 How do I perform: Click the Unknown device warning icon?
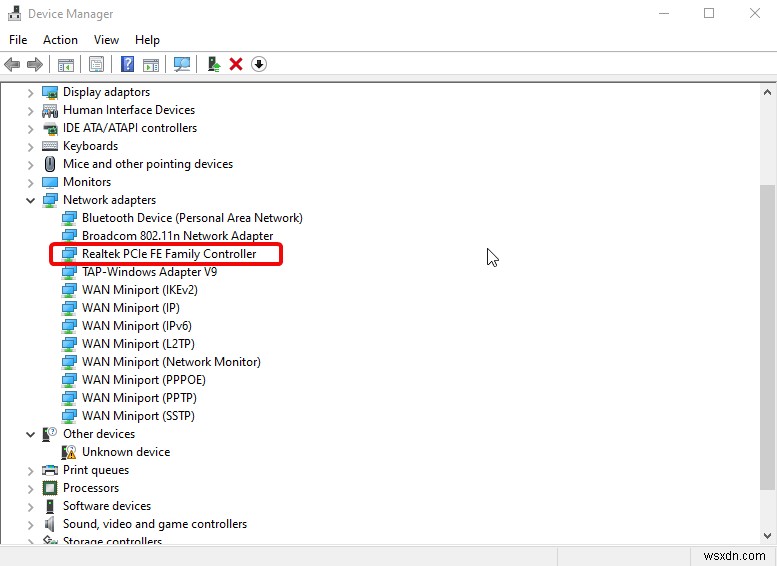pos(69,452)
